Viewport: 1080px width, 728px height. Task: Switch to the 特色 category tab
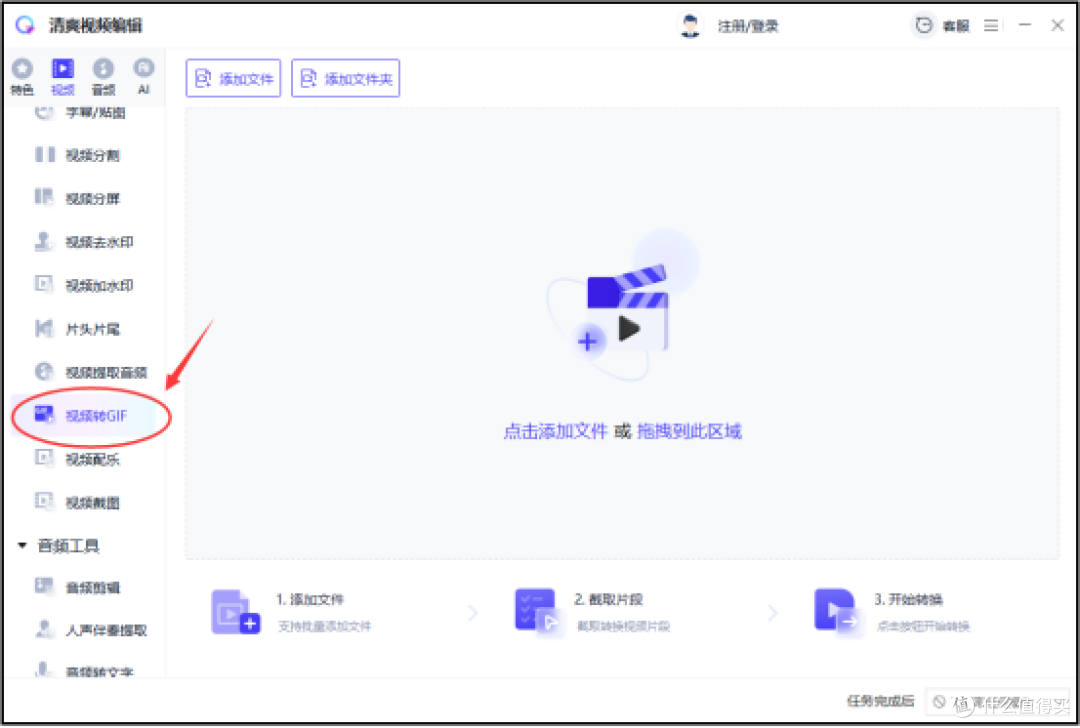click(22, 76)
